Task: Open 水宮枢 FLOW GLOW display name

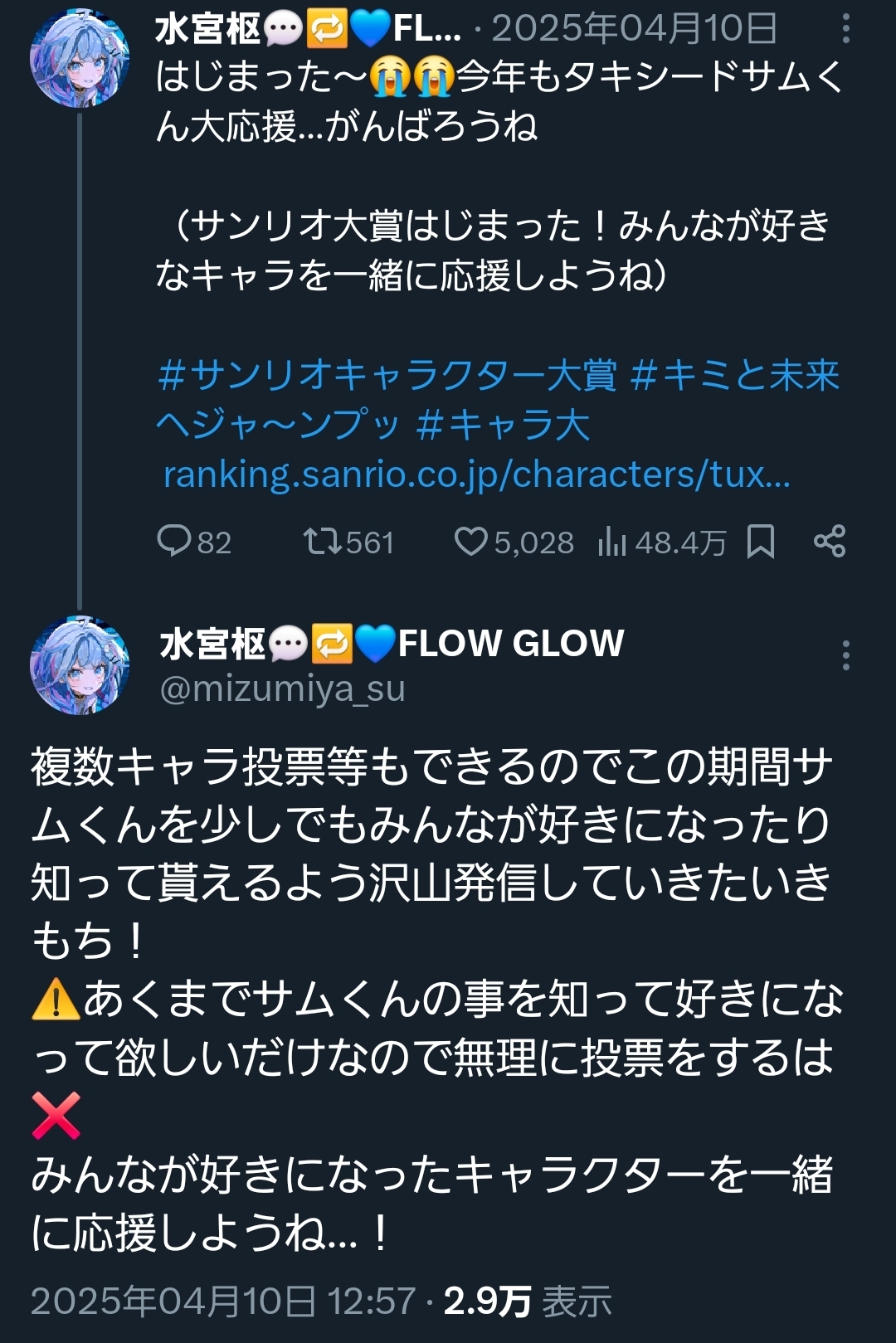Action: (392, 644)
